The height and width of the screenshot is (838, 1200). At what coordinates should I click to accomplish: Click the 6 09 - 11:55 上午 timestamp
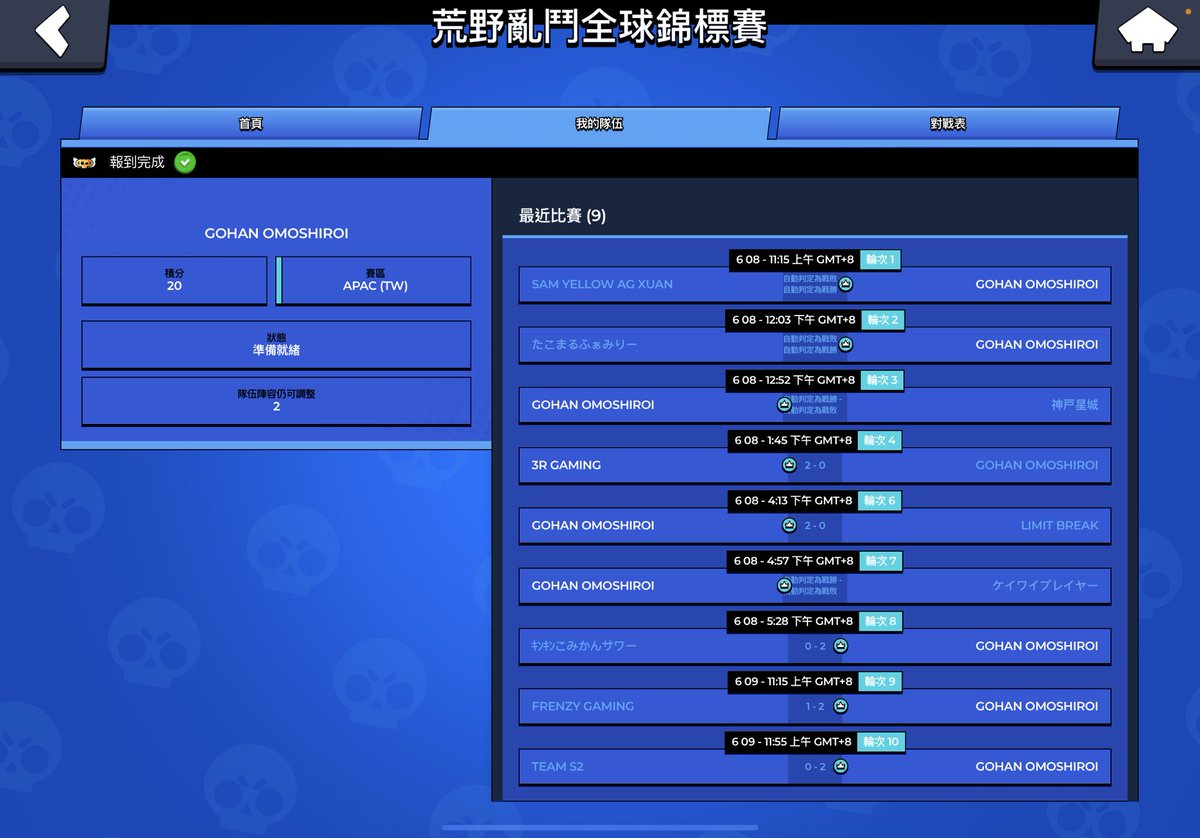792,741
